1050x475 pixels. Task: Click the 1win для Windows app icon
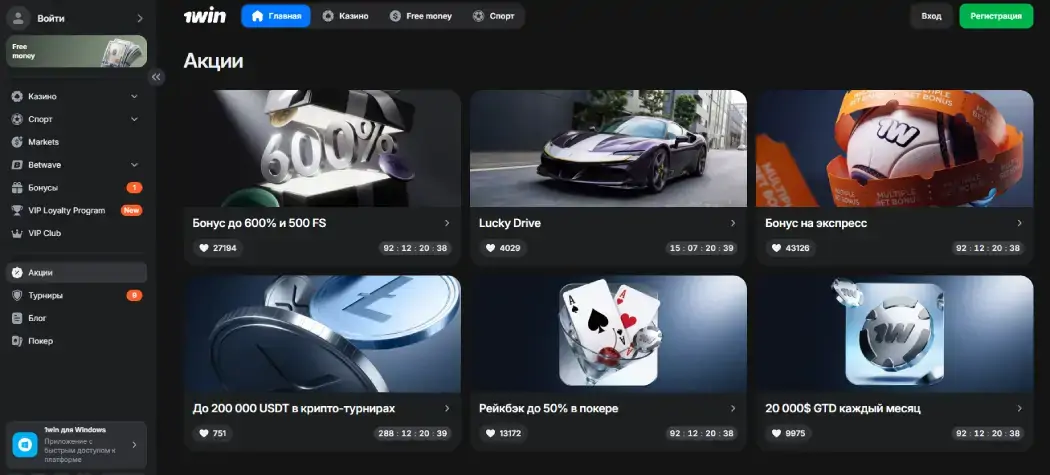(x=25, y=444)
